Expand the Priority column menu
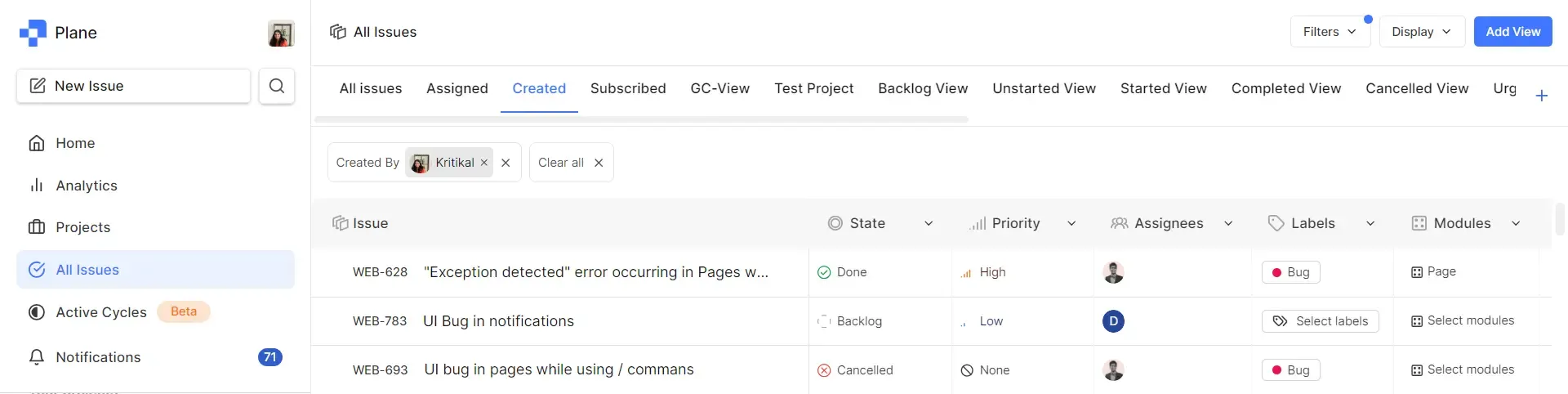 coord(1071,223)
